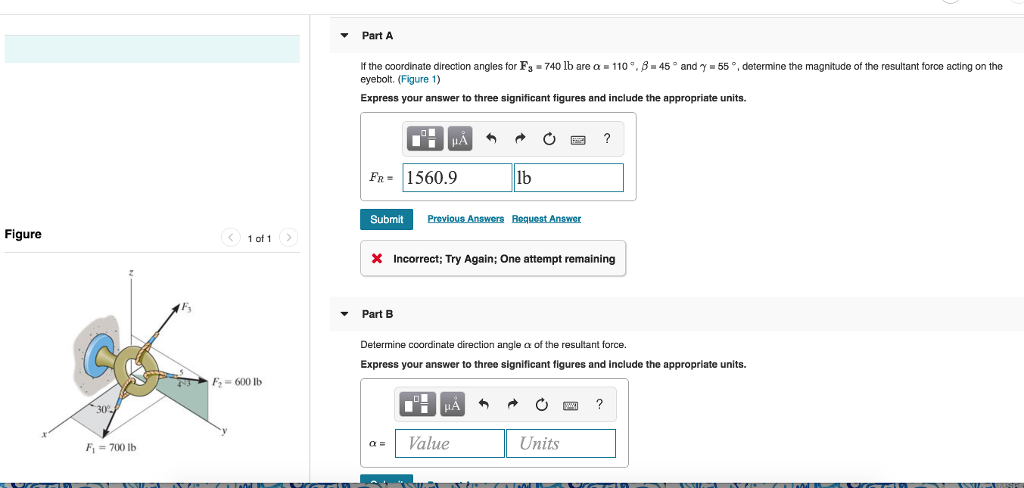The image size is (1024, 488).
Task: Undo last edit in Part B toolbar
Action: coord(484,405)
